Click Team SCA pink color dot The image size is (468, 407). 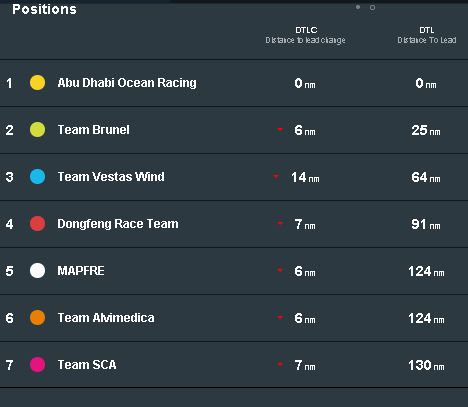click(x=37, y=365)
